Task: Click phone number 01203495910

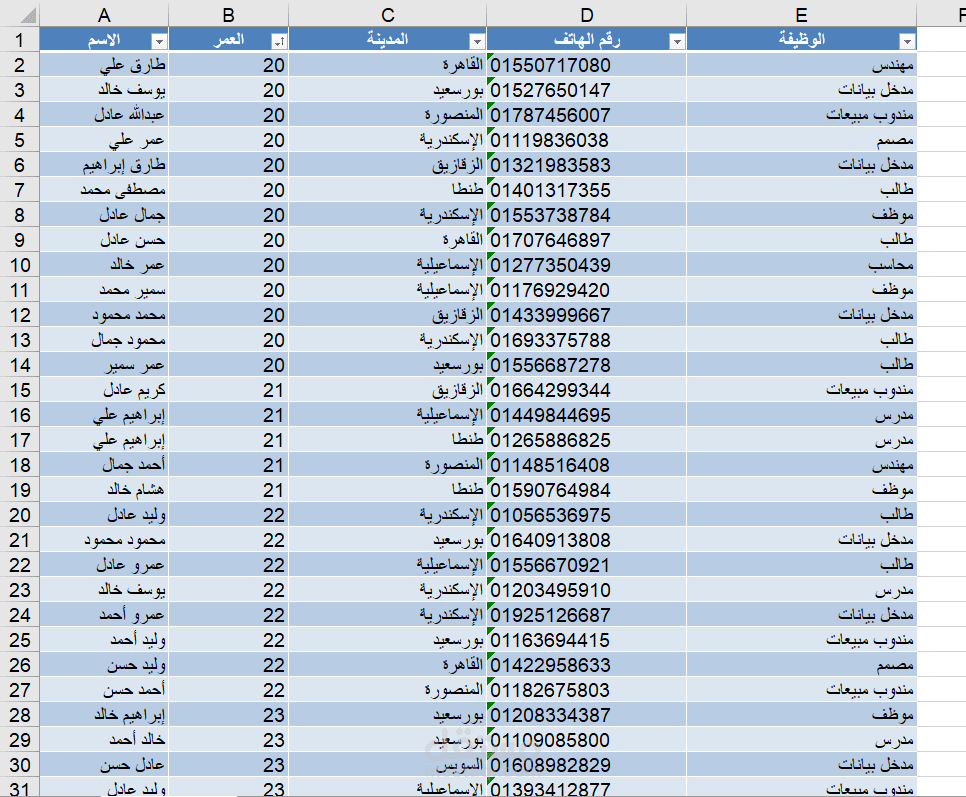Action: pos(586,590)
